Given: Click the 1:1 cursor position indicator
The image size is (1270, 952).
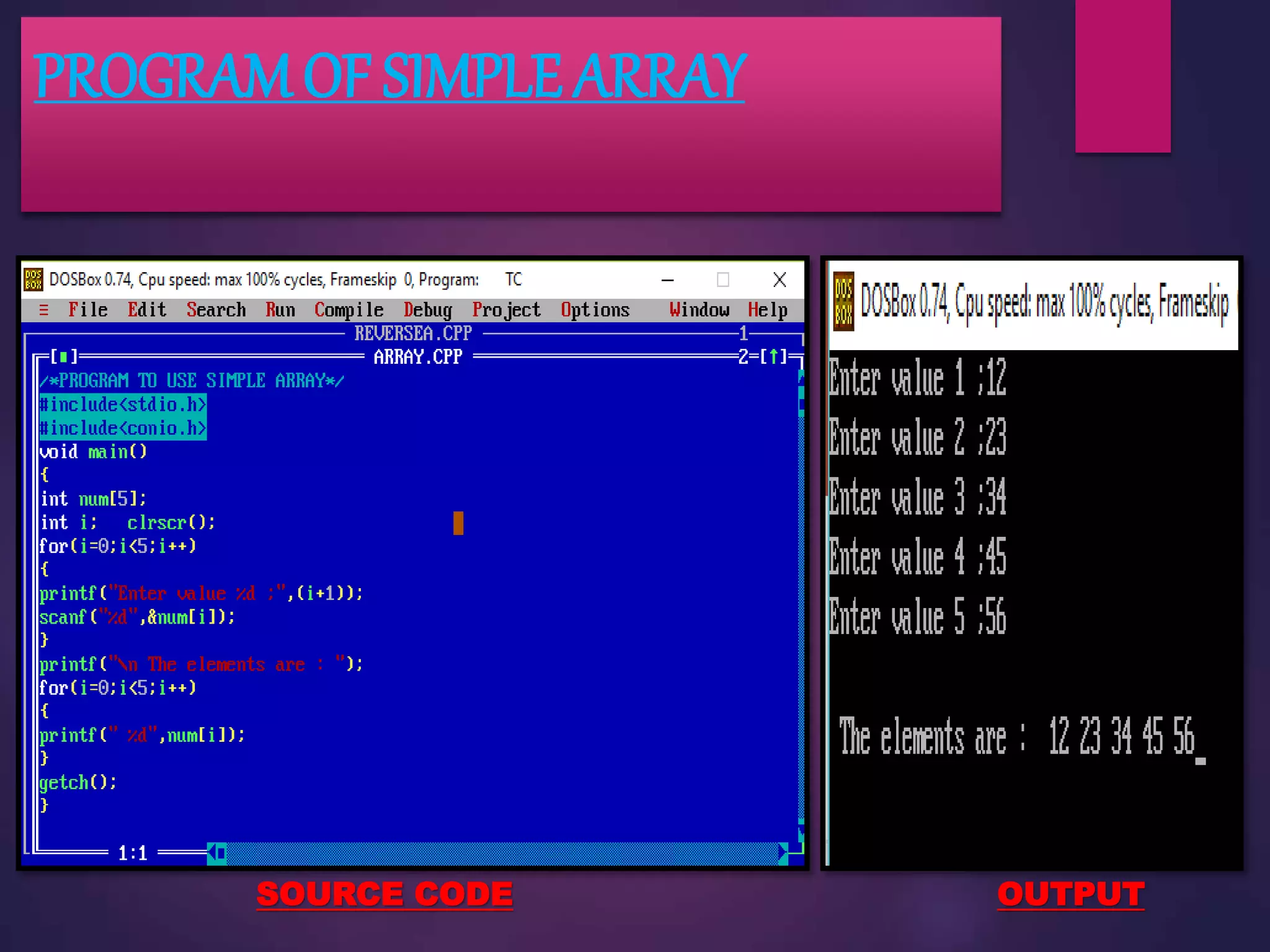Looking at the screenshot, I should 133,853.
